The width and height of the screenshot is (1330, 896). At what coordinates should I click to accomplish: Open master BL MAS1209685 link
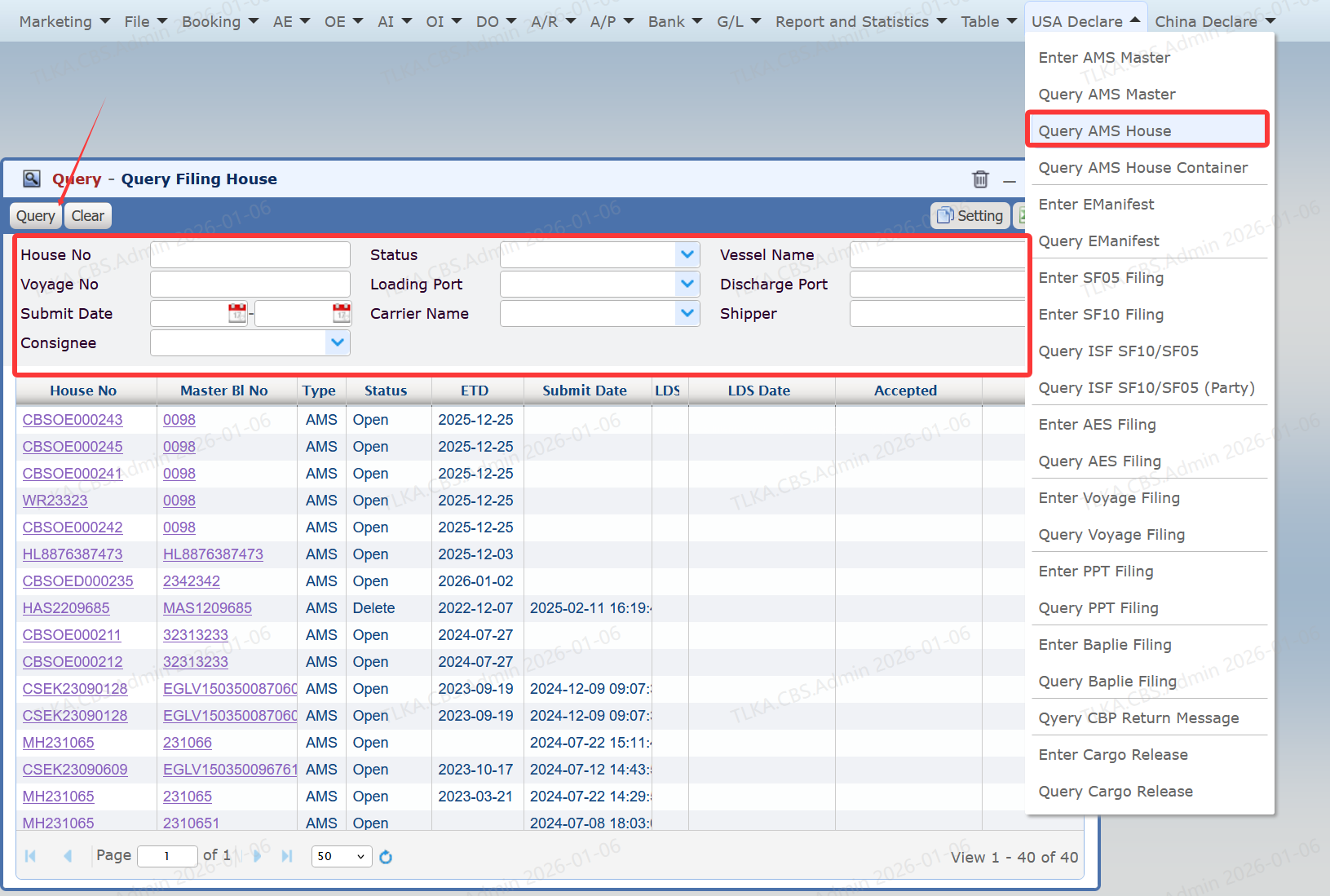[x=207, y=608]
